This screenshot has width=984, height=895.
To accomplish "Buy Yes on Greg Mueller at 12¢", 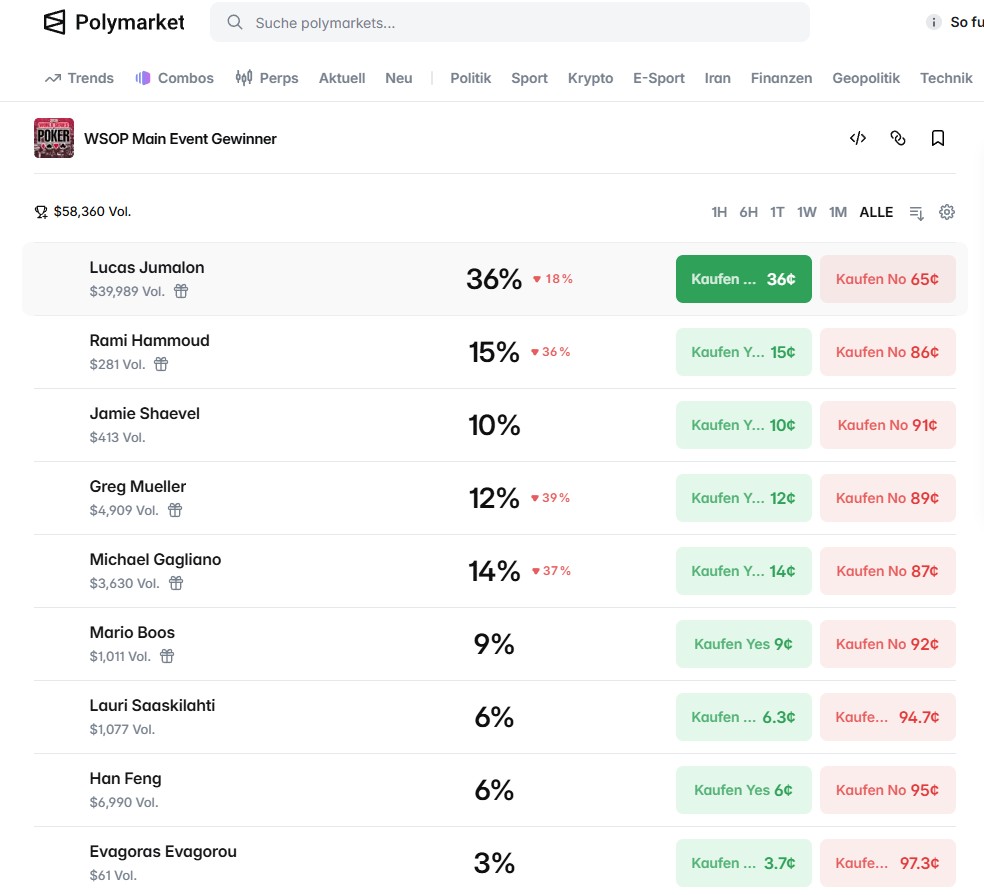I will (x=744, y=498).
